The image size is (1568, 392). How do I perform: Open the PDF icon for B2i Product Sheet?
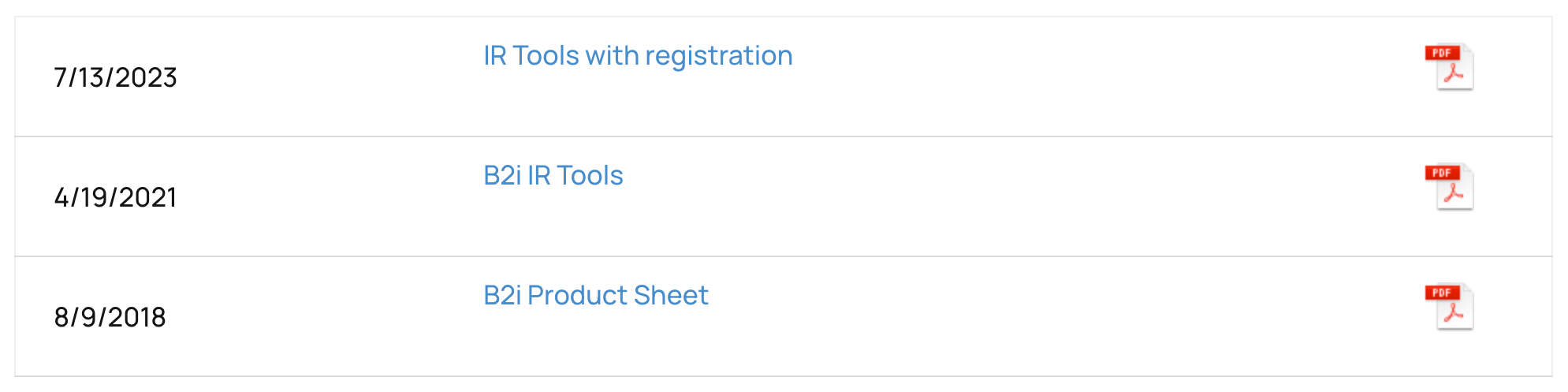[x=1450, y=307]
